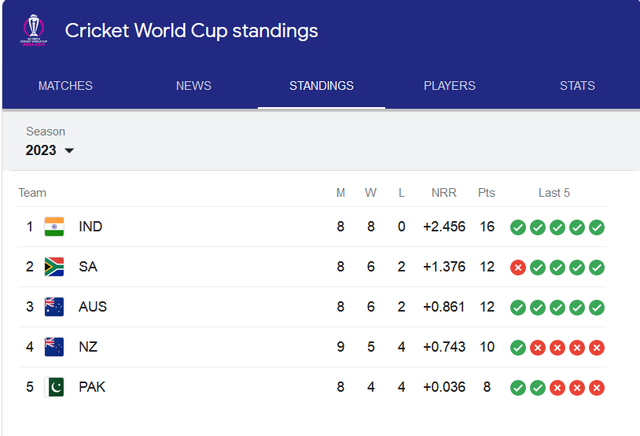The width and height of the screenshot is (640, 436).
Task: Click India's last green checkmark result
Action: click(x=597, y=227)
